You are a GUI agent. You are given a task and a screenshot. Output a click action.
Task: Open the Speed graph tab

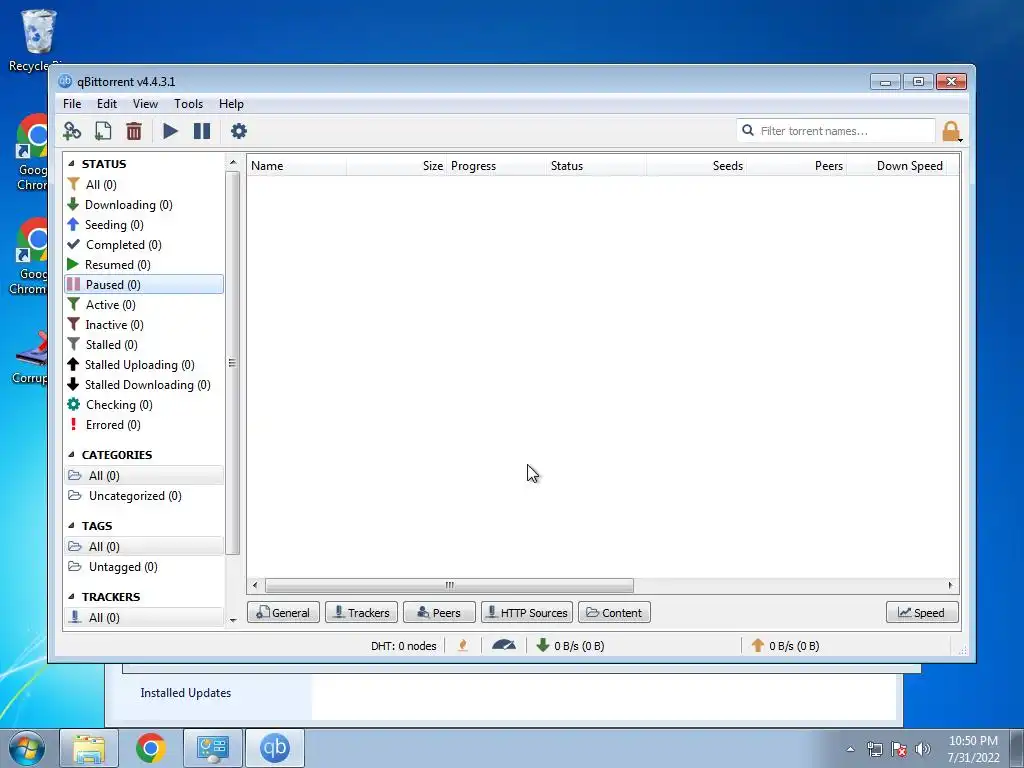click(x=922, y=613)
